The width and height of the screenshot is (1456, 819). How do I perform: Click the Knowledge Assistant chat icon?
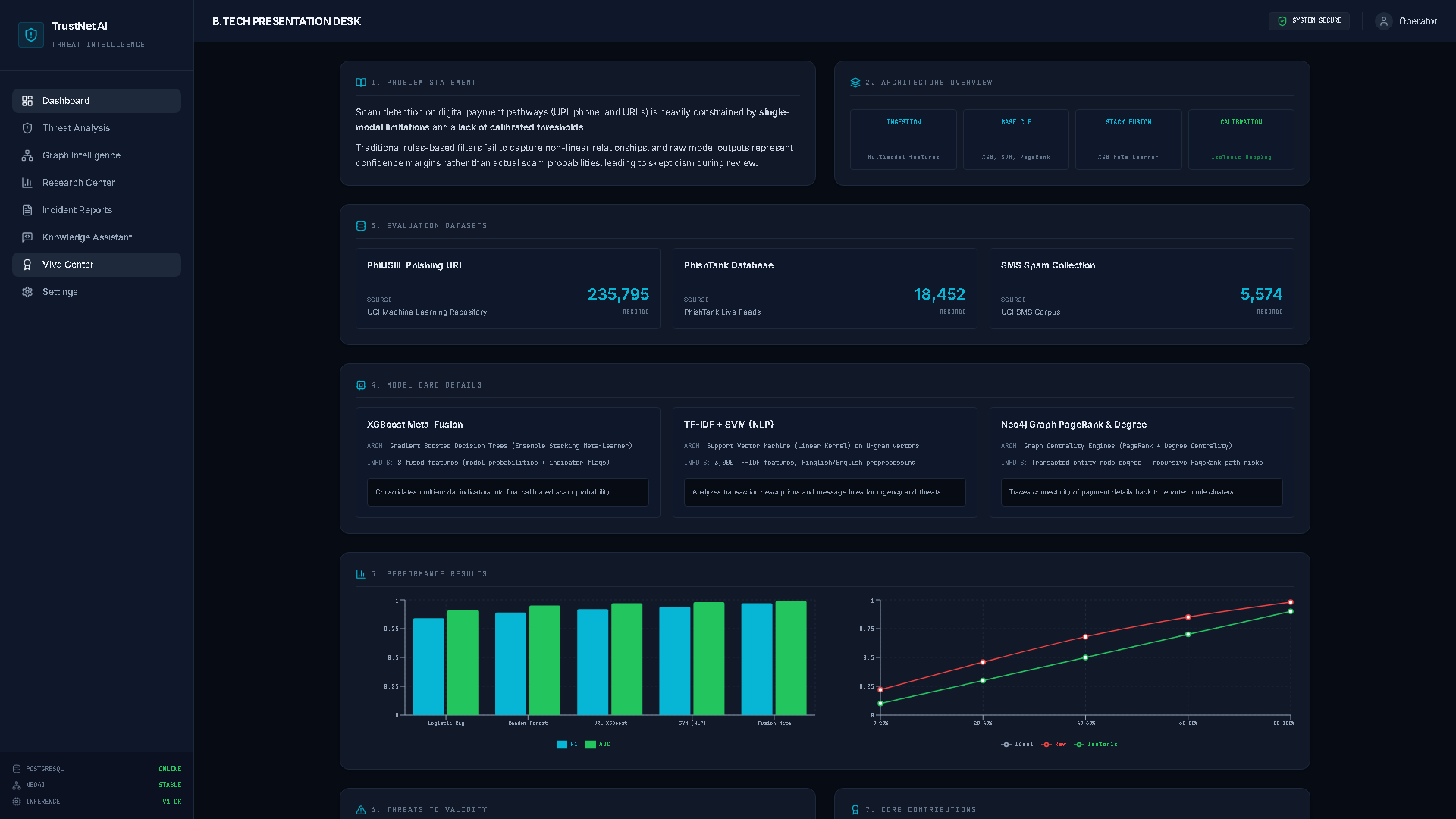(27, 237)
